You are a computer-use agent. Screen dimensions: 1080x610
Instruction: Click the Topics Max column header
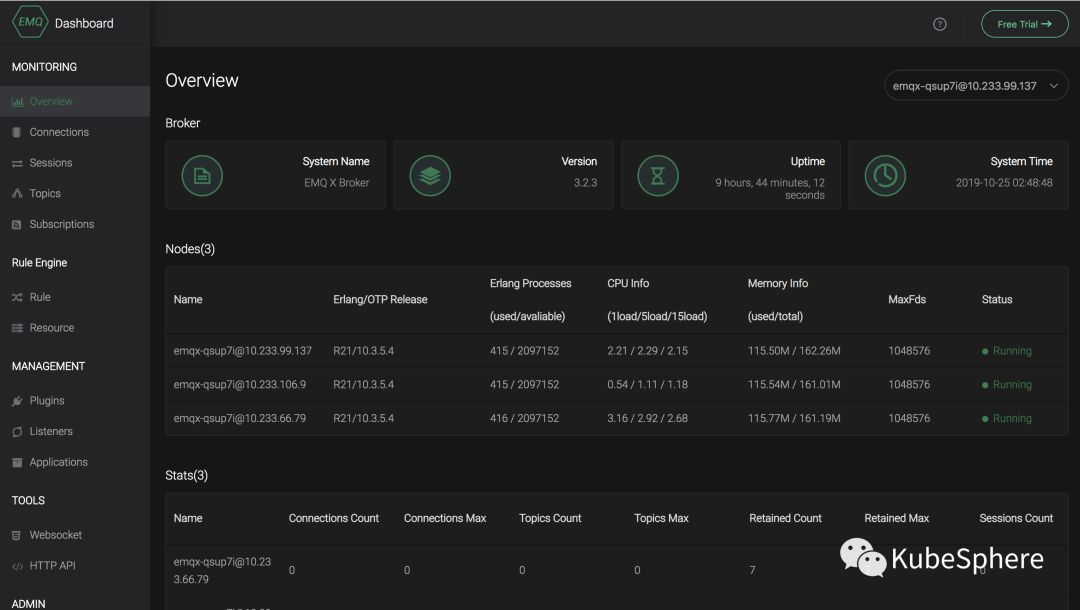[x=661, y=518]
